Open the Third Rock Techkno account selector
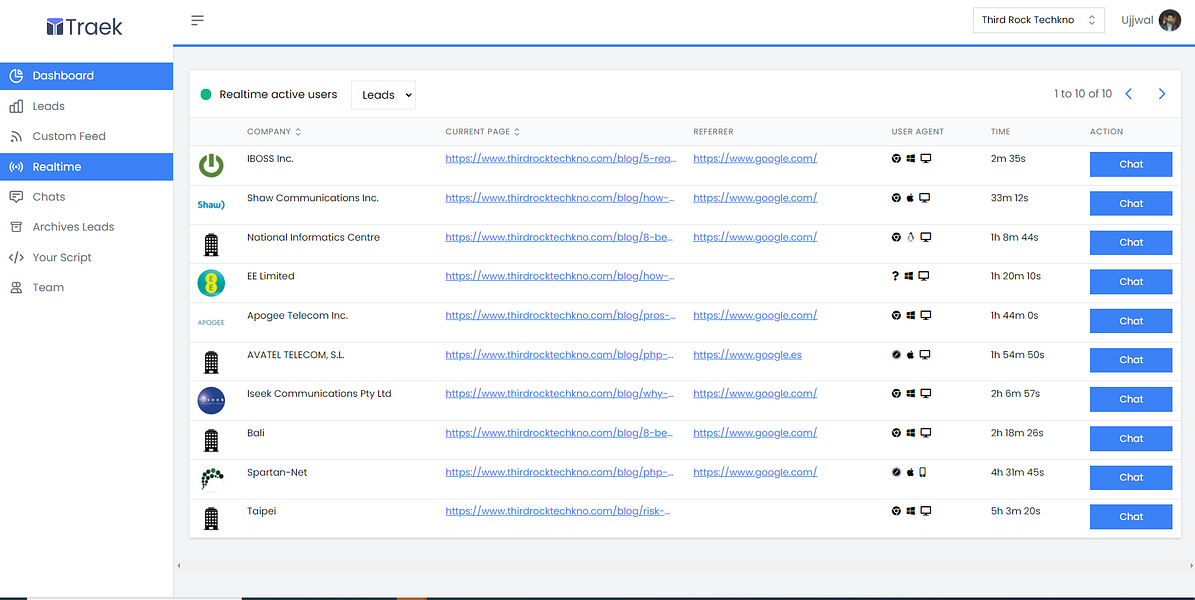The width and height of the screenshot is (1195, 600). click(1039, 20)
